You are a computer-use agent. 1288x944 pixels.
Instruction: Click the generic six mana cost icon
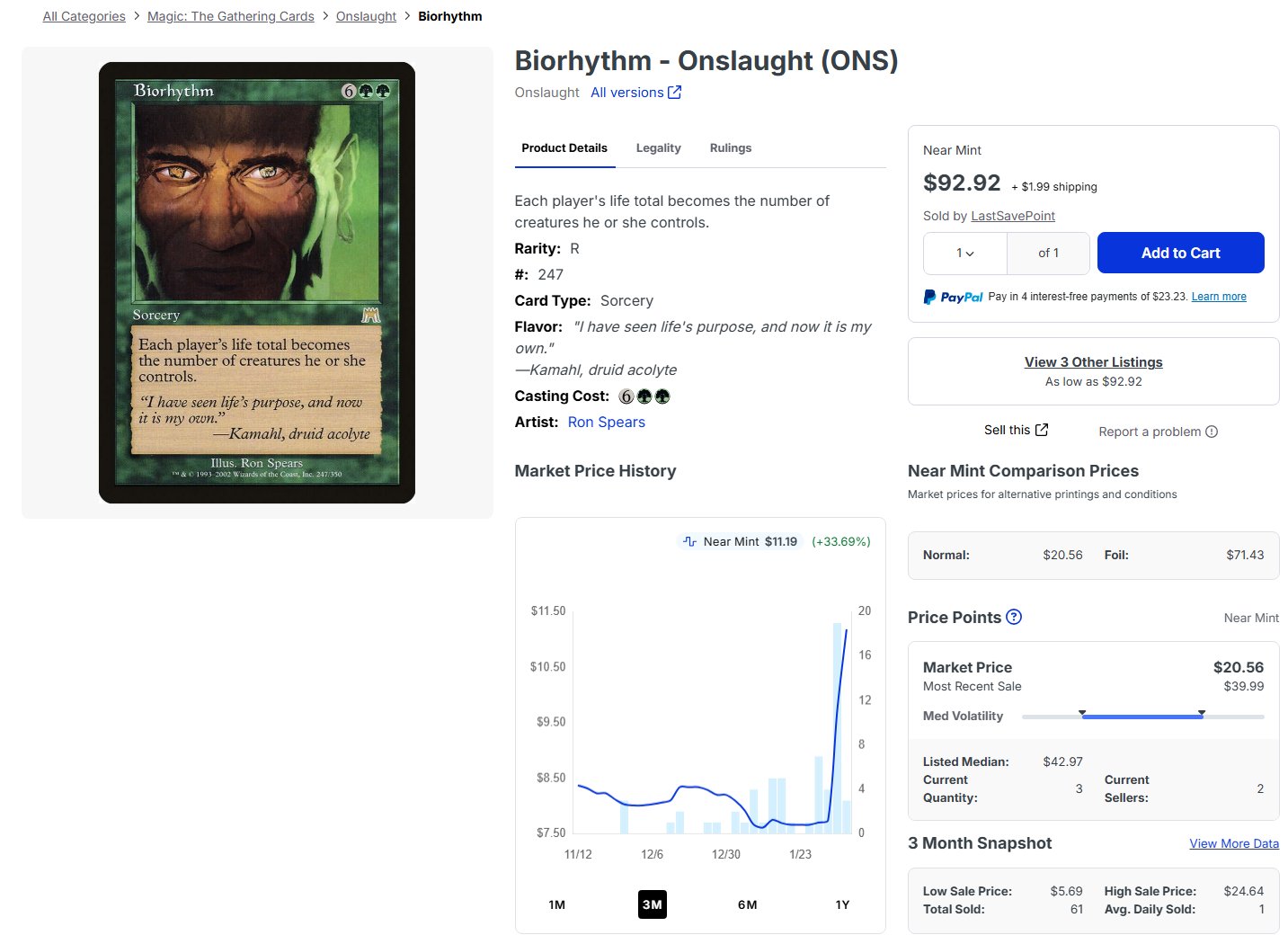coord(626,396)
